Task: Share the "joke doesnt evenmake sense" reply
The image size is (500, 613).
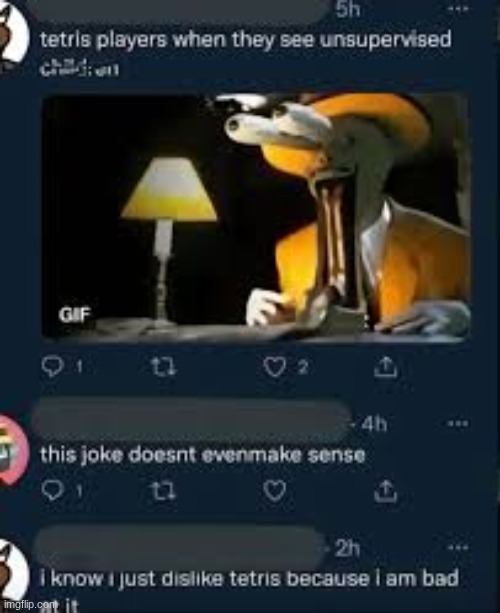Action: [385, 491]
